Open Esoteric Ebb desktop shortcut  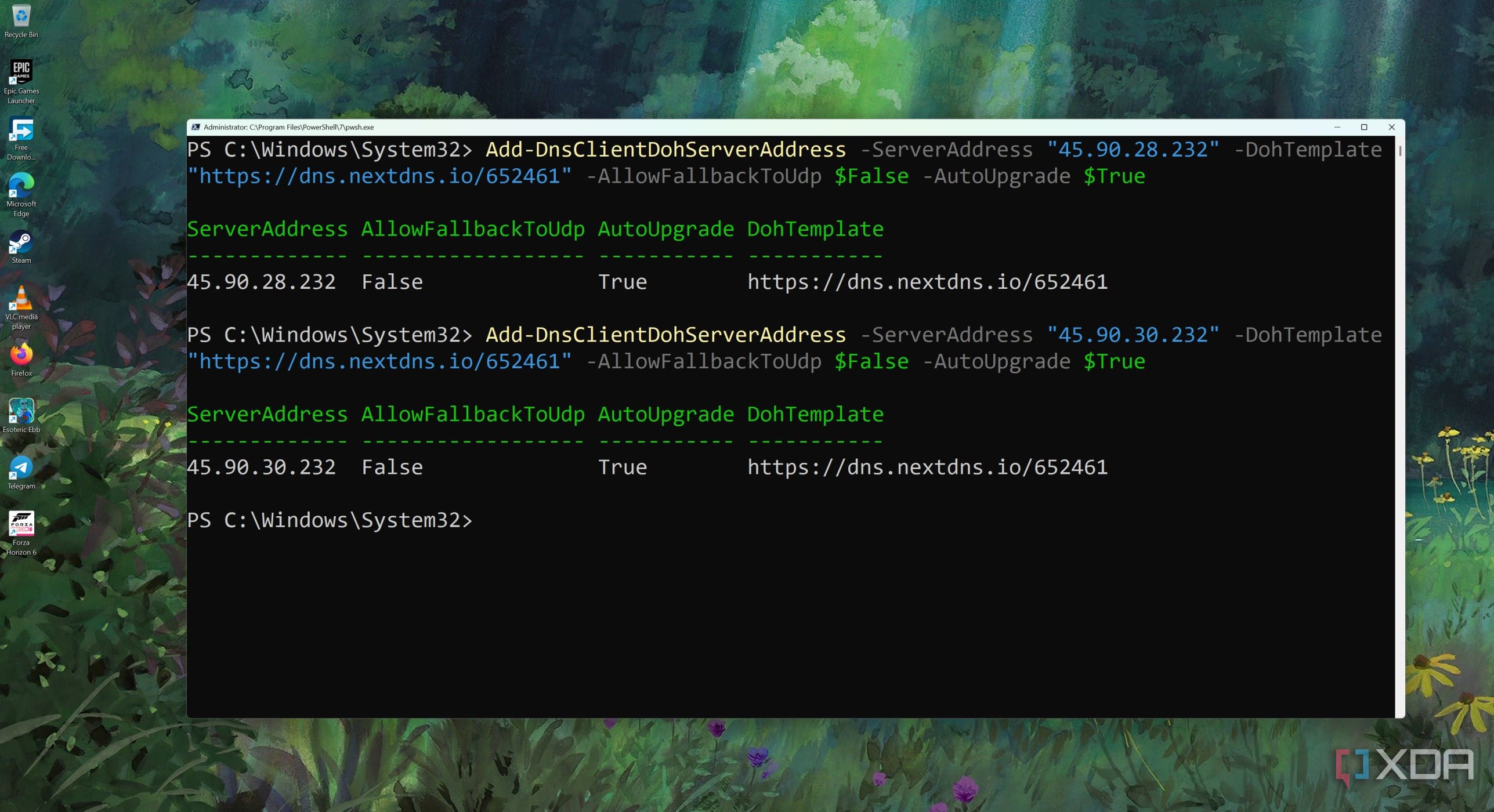(21, 415)
